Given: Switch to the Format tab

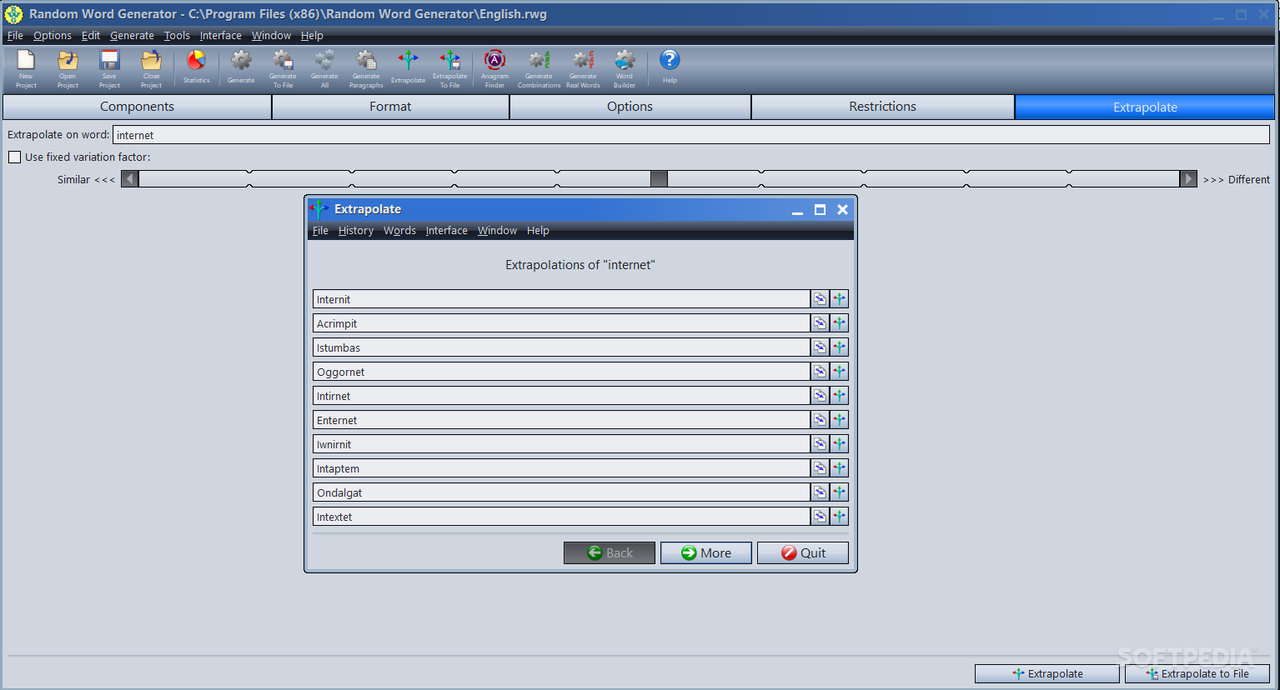Looking at the screenshot, I should [391, 107].
